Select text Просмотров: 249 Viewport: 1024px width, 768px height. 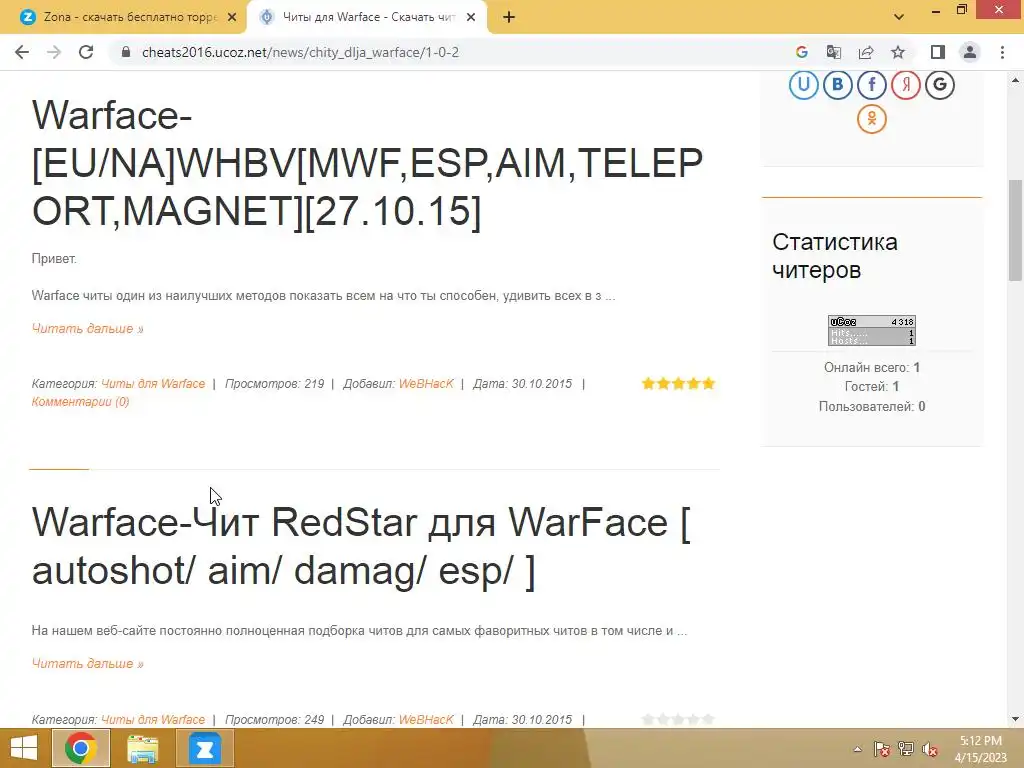[x=274, y=720]
